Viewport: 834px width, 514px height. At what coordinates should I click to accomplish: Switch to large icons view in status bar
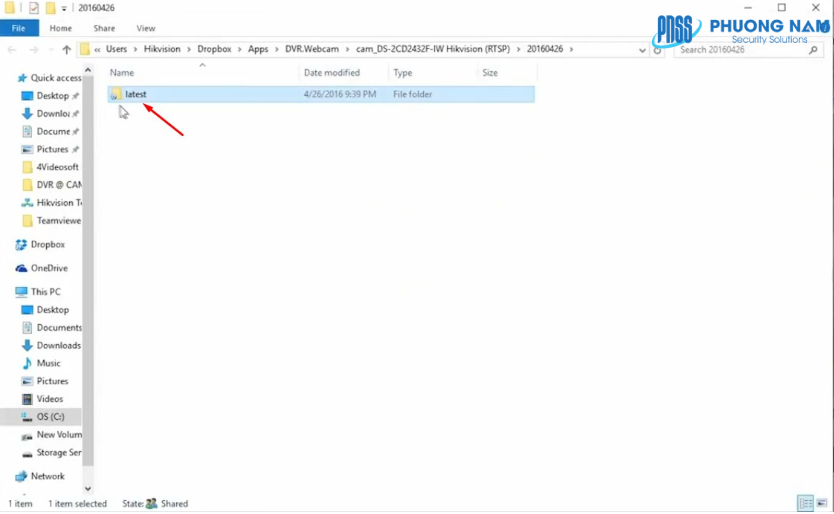pos(822,503)
